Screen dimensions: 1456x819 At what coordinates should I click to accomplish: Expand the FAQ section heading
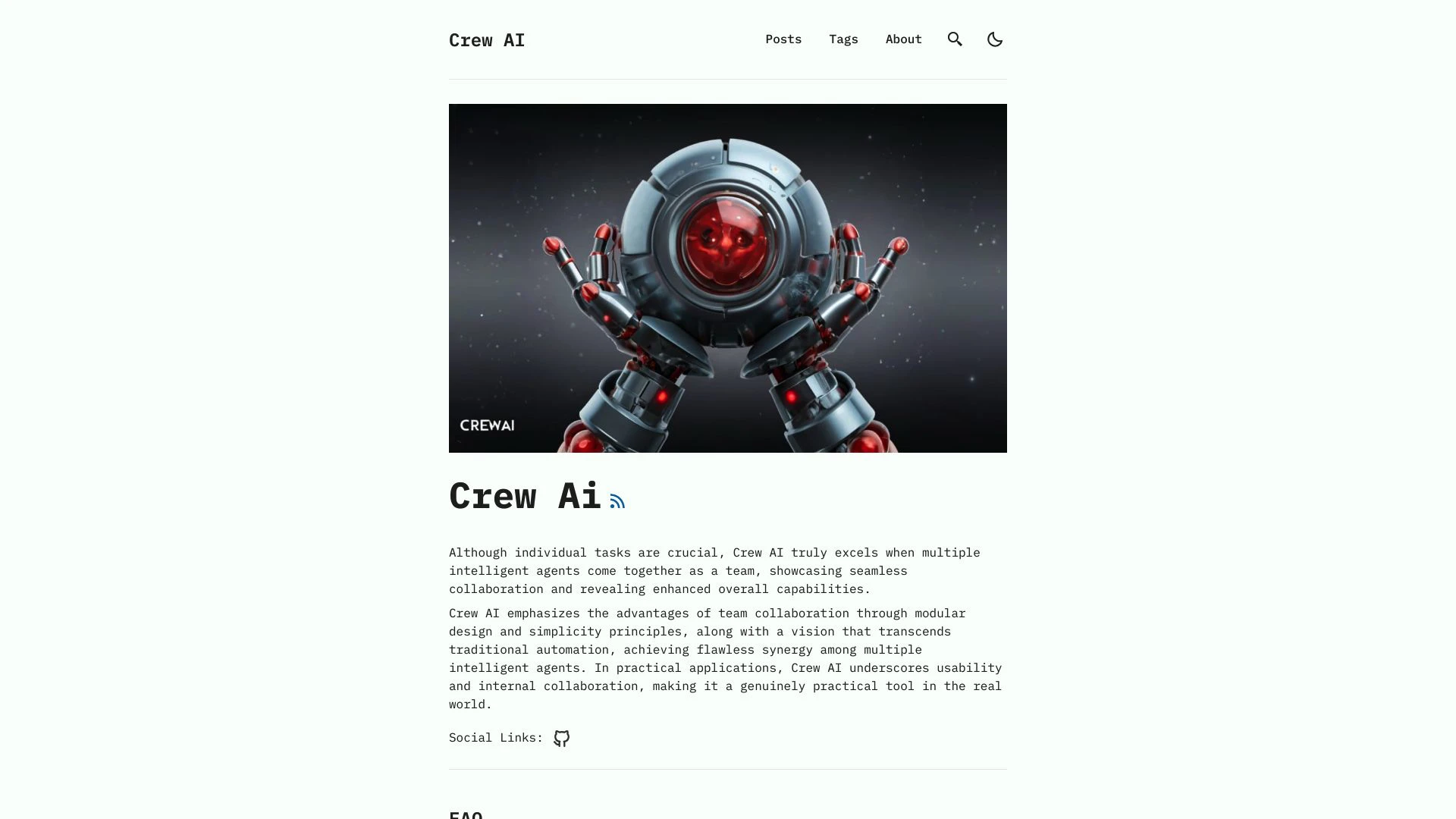click(466, 813)
